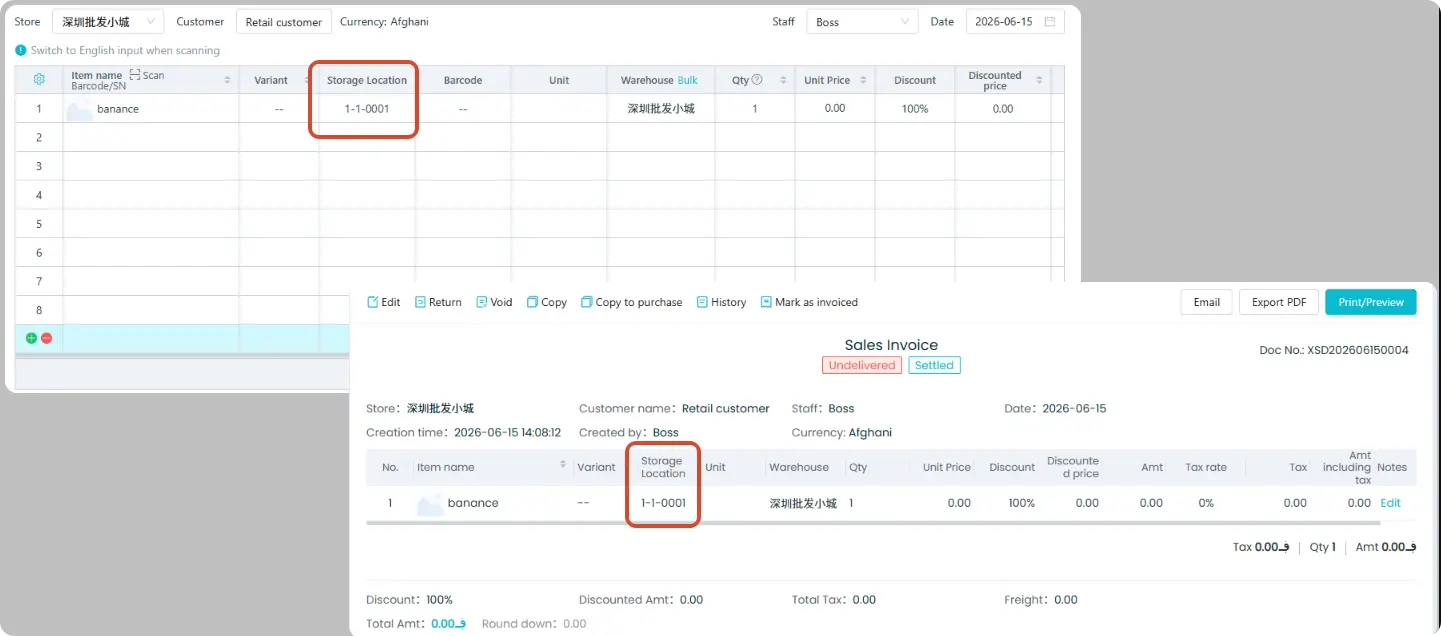Click Copy in the invoice toolbar
1441x636 pixels.
pyautogui.click(x=547, y=302)
